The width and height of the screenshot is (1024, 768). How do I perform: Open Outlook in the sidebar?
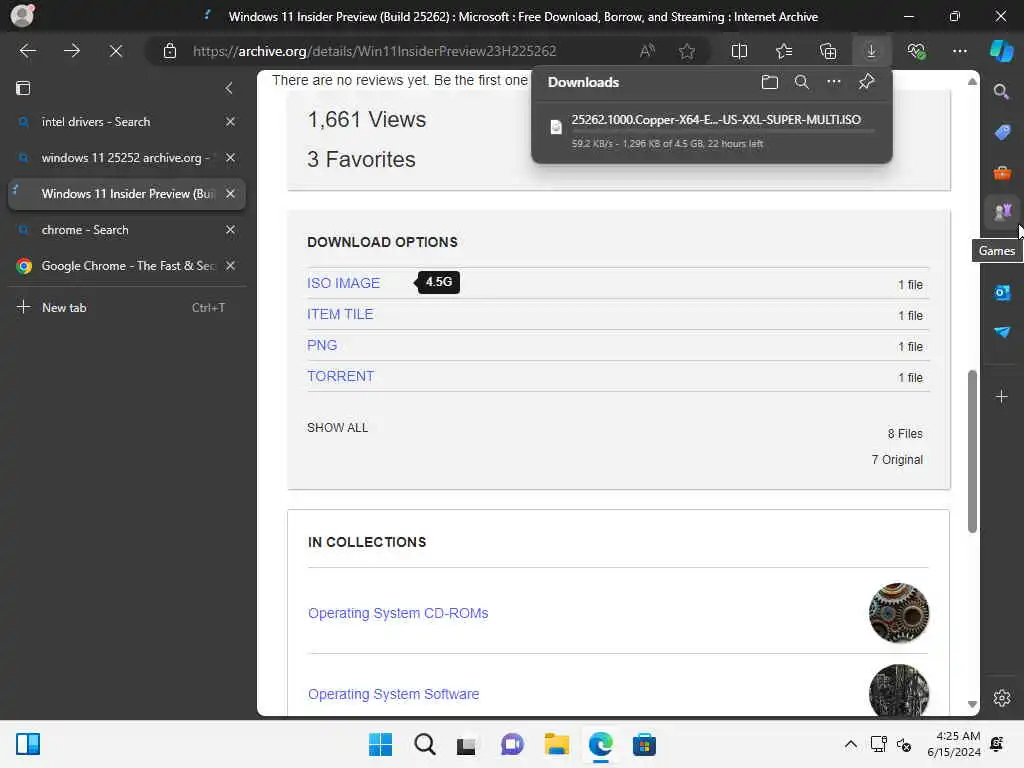coord(1002,293)
